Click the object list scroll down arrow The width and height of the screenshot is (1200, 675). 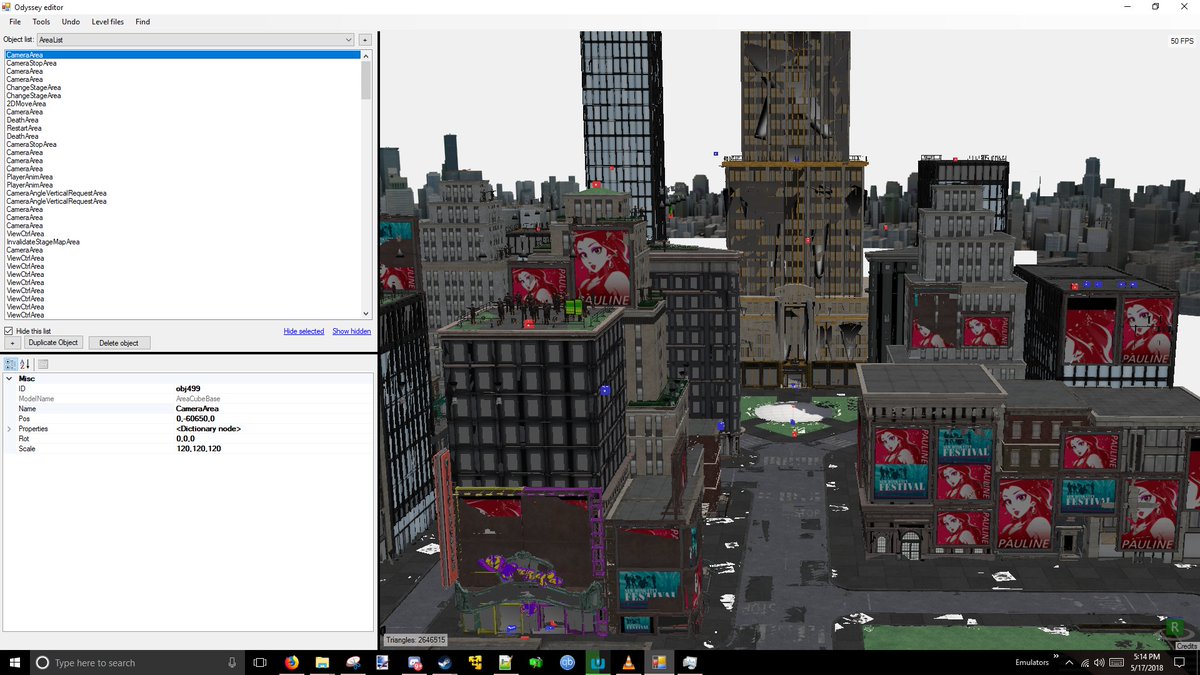pyautogui.click(x=366, y=314)
